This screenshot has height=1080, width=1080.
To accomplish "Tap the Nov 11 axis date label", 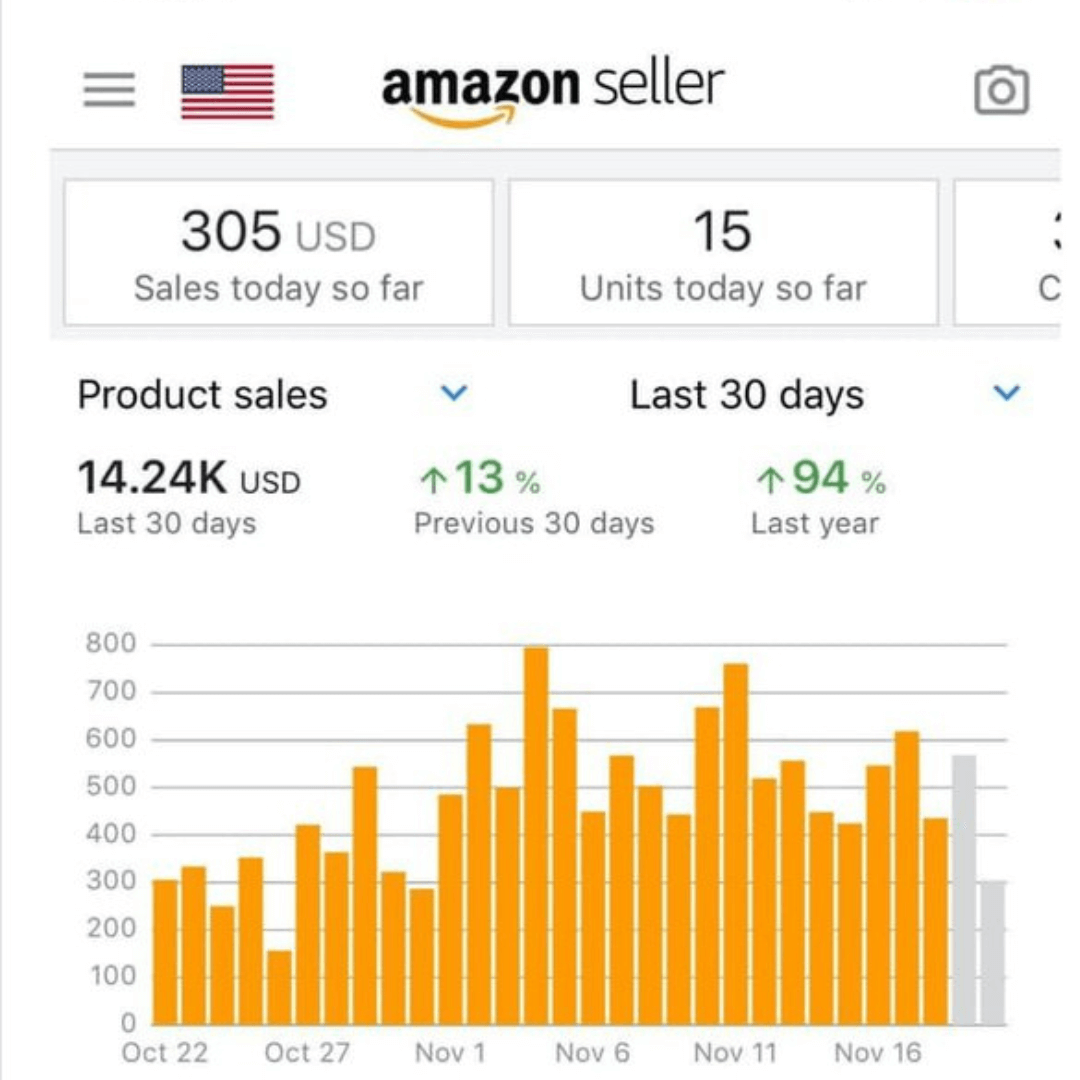I will click(x=734, y=1053).
